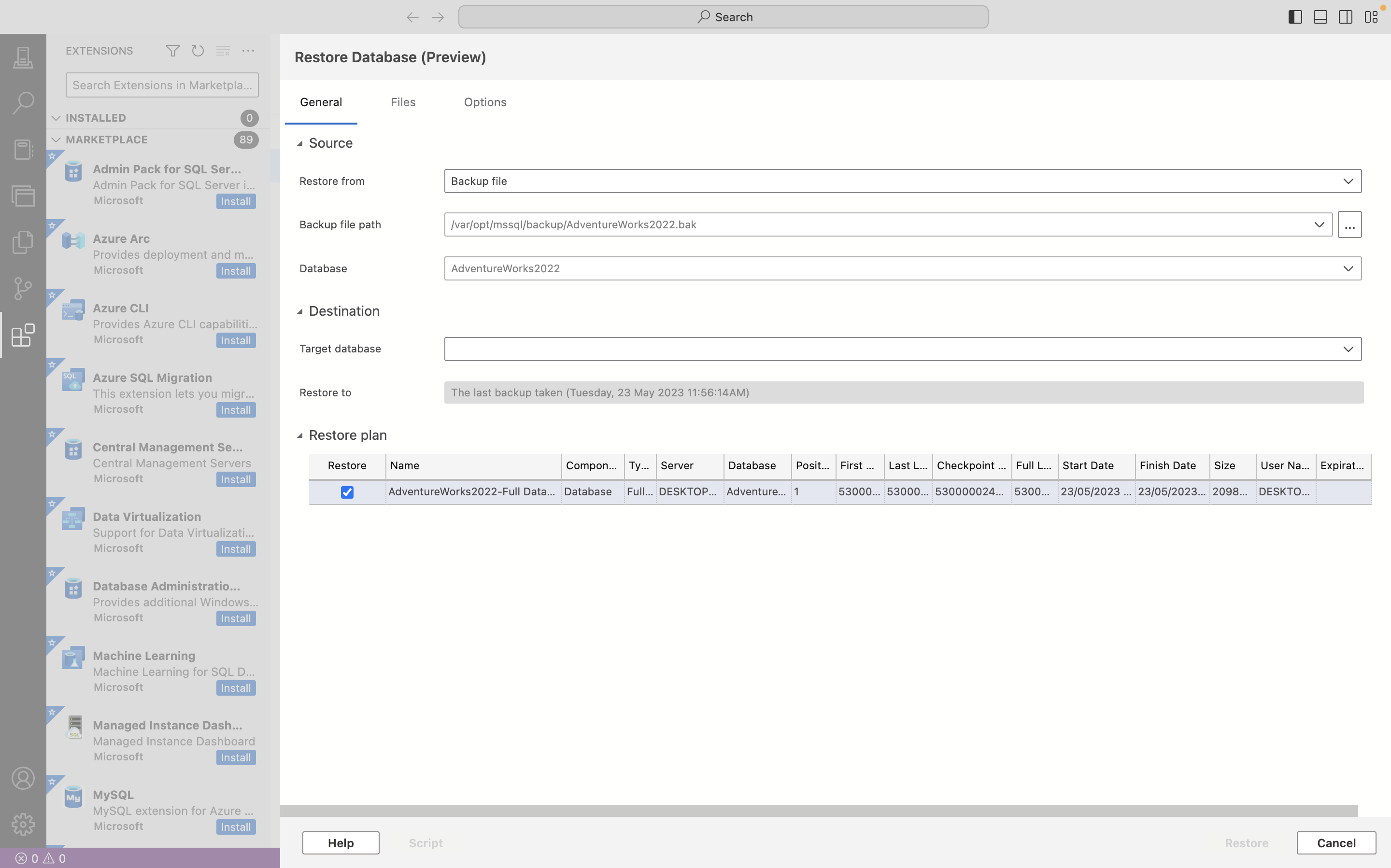Click the Size column header
The height and width of the screenshot is (868, 1391).
1233,465
